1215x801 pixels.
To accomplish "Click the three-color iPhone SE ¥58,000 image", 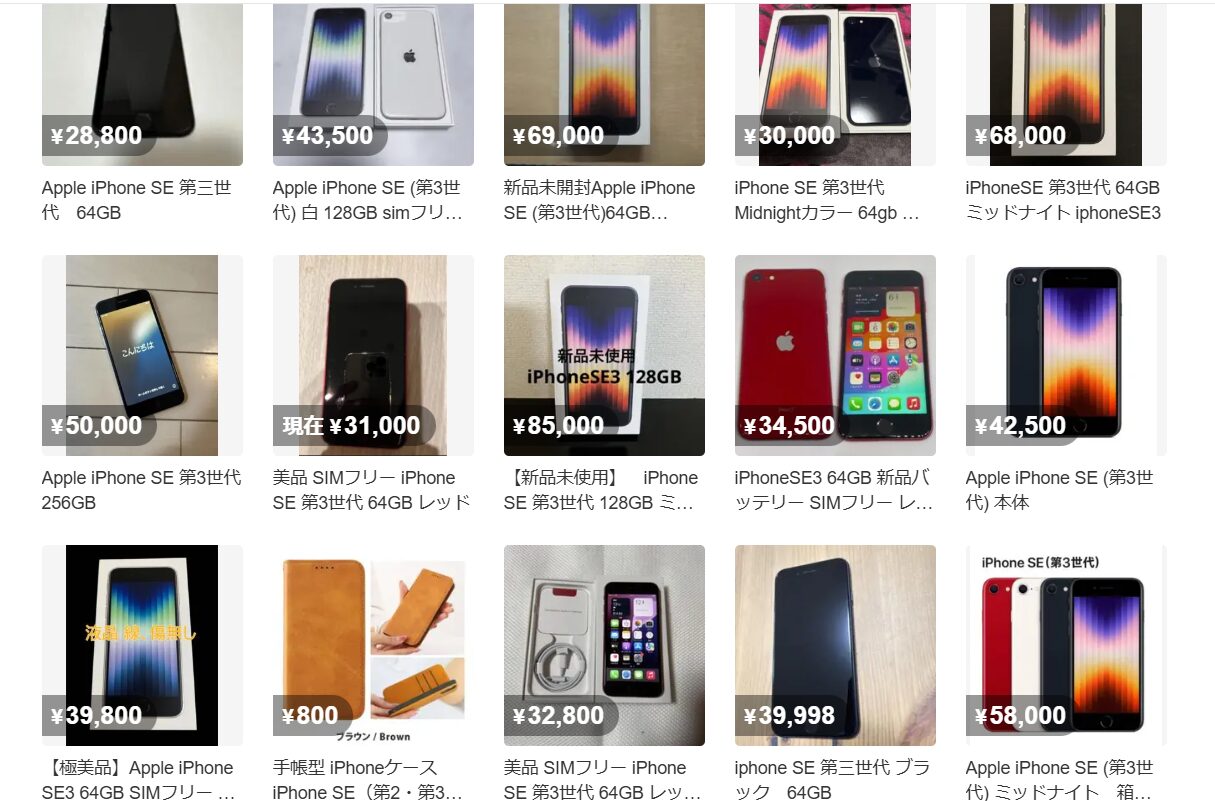I will [x=1066, y=645].
